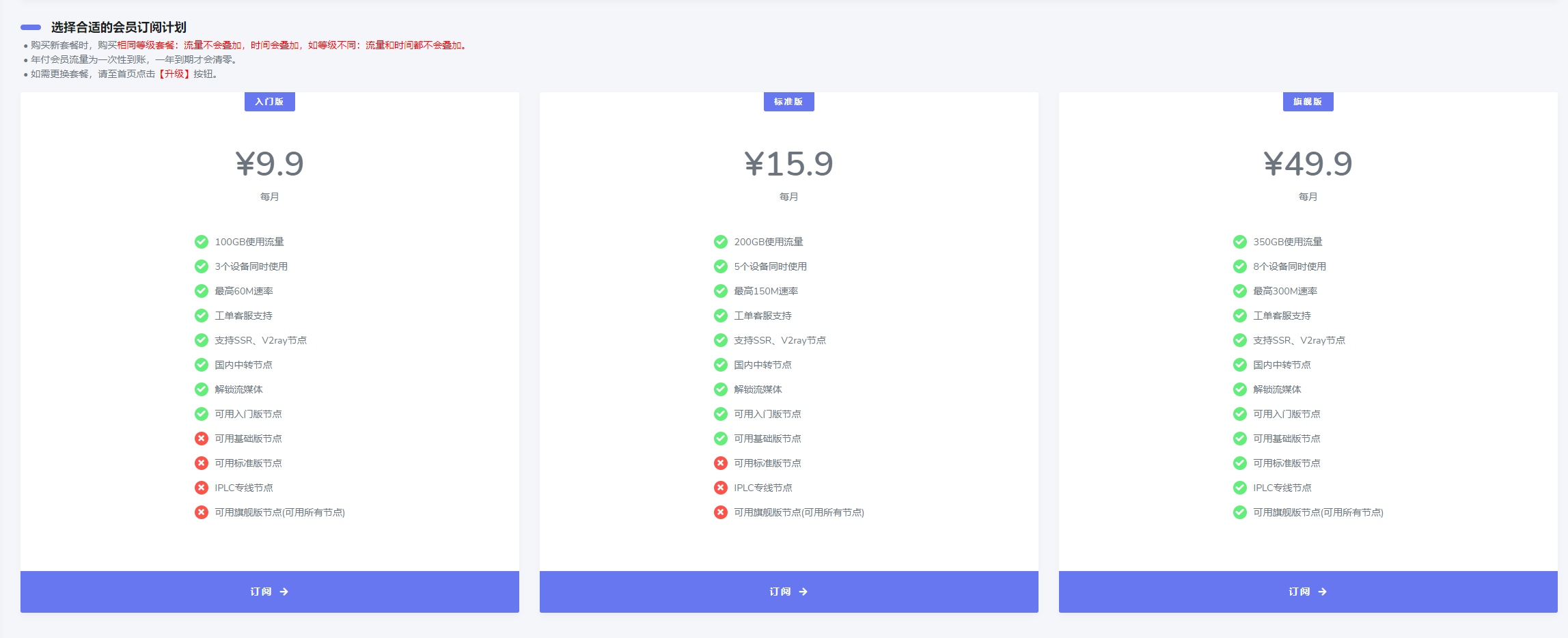Click the red 【升级】 text in notes

point(174,74)
